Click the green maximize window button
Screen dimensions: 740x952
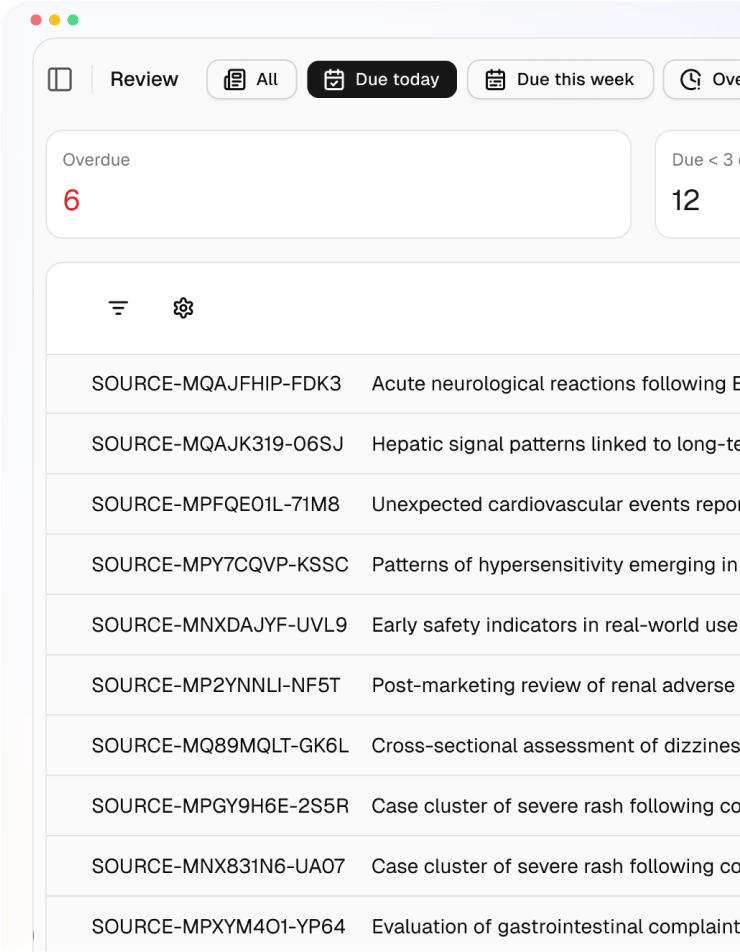tap(73, 20)
